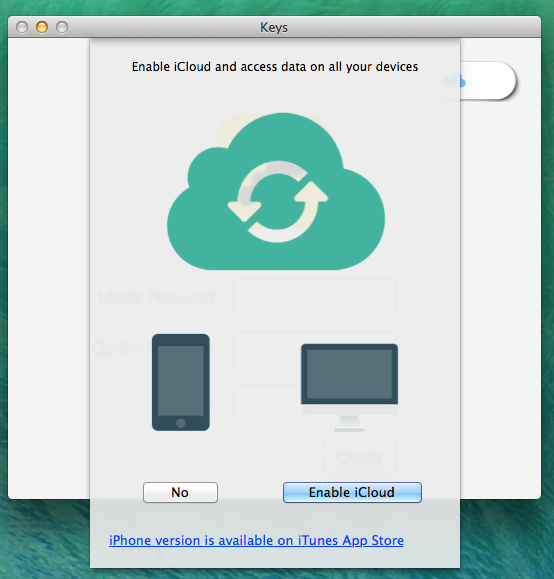554x579 pixels.
Task: Select the dialog heading about enabling iCloud
Action: click(275, 67)
